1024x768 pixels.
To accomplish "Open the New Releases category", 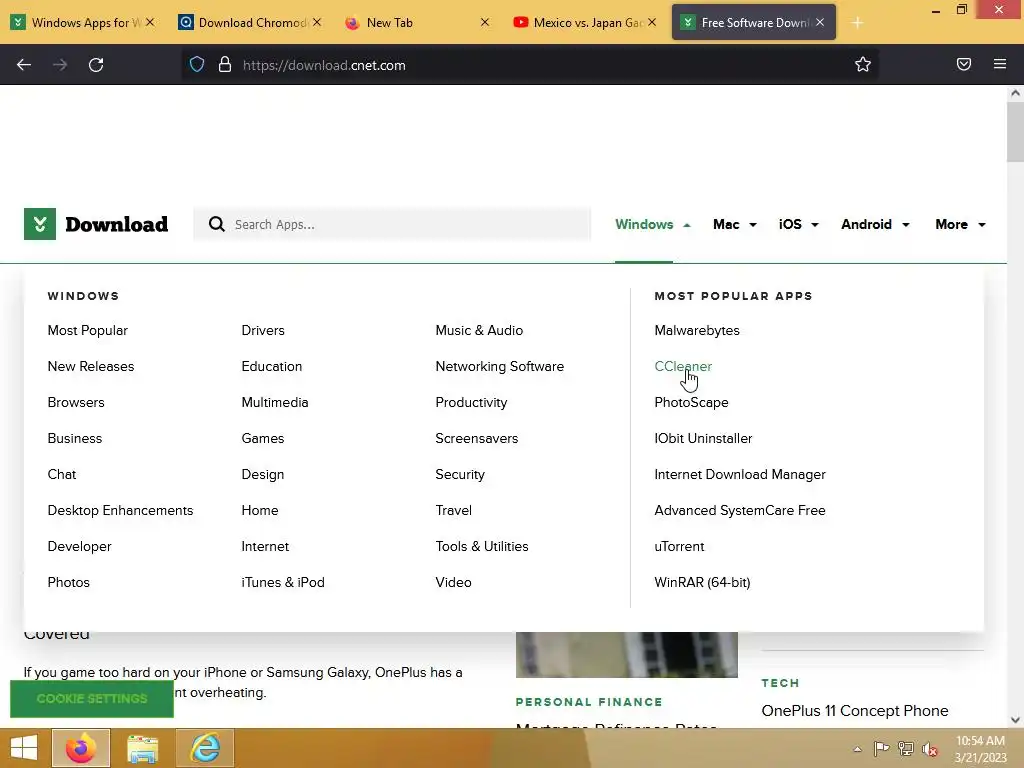I will tap(91, 366).
